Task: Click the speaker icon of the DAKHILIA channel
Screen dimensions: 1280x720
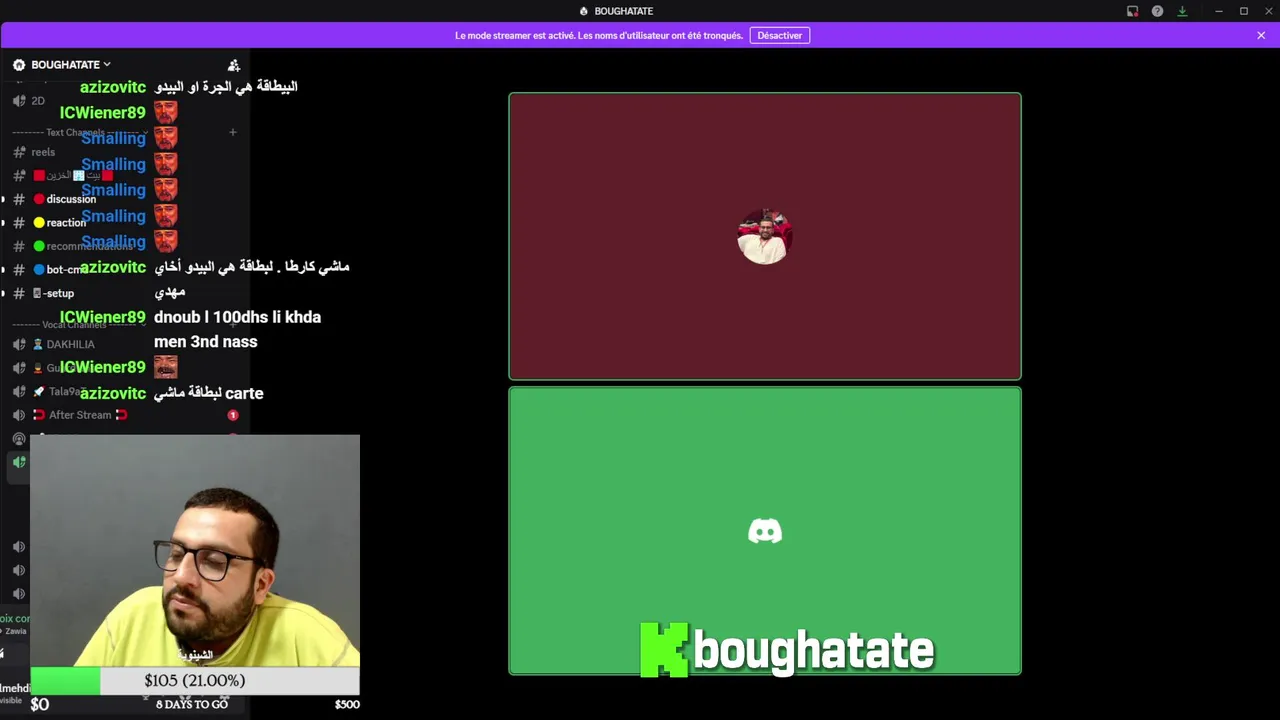Action: click(x=19, y=344)
